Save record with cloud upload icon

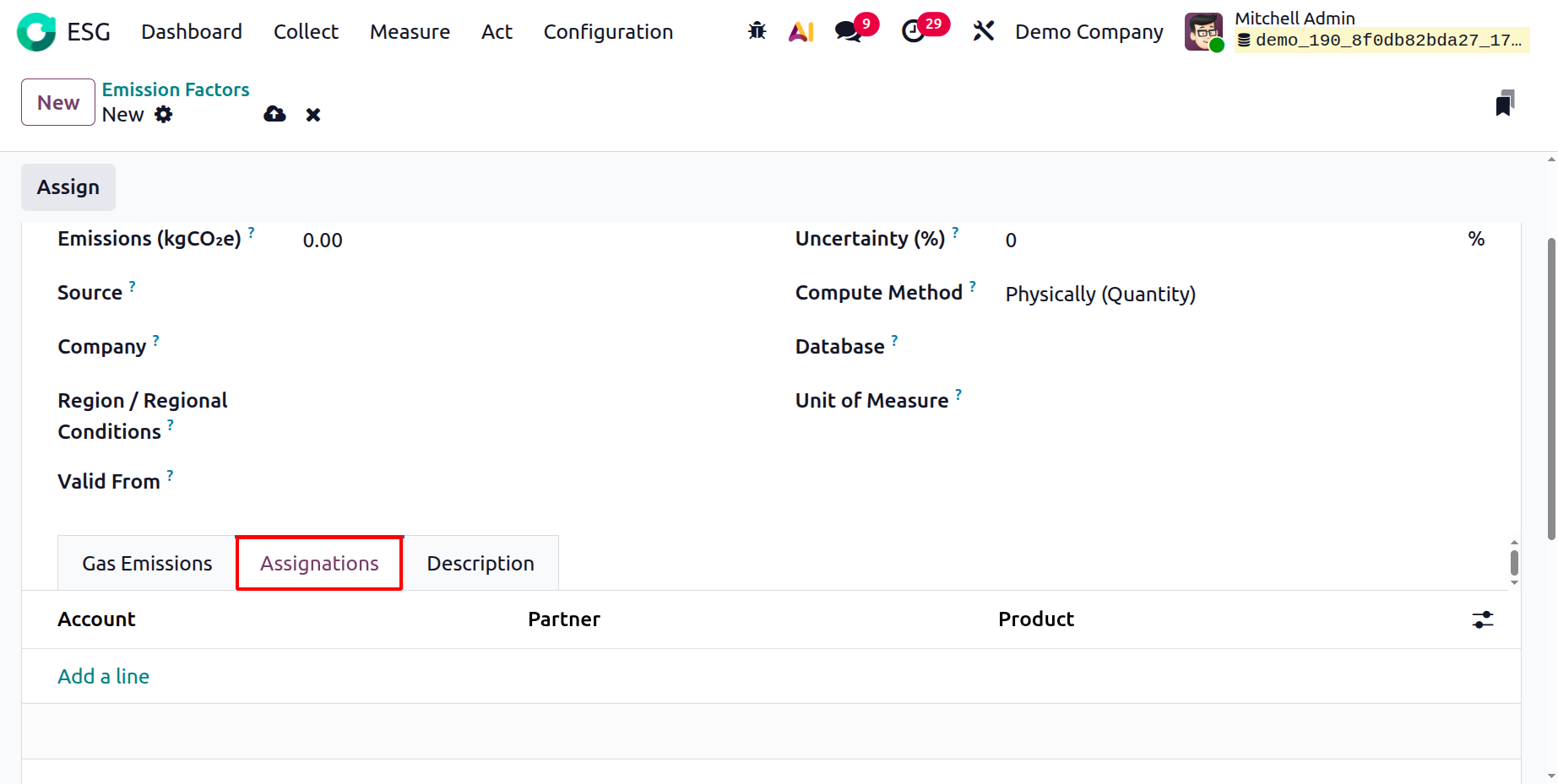(x=274, y=115)
